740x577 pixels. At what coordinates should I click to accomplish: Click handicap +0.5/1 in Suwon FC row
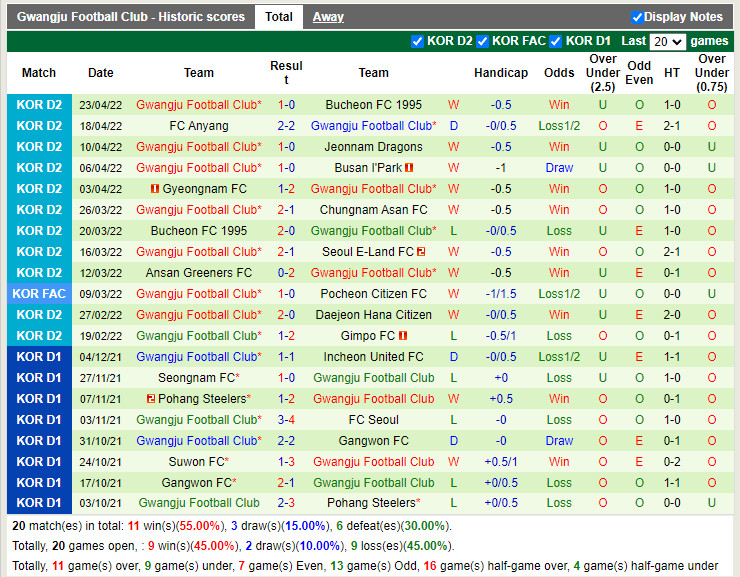coord(501,461)
